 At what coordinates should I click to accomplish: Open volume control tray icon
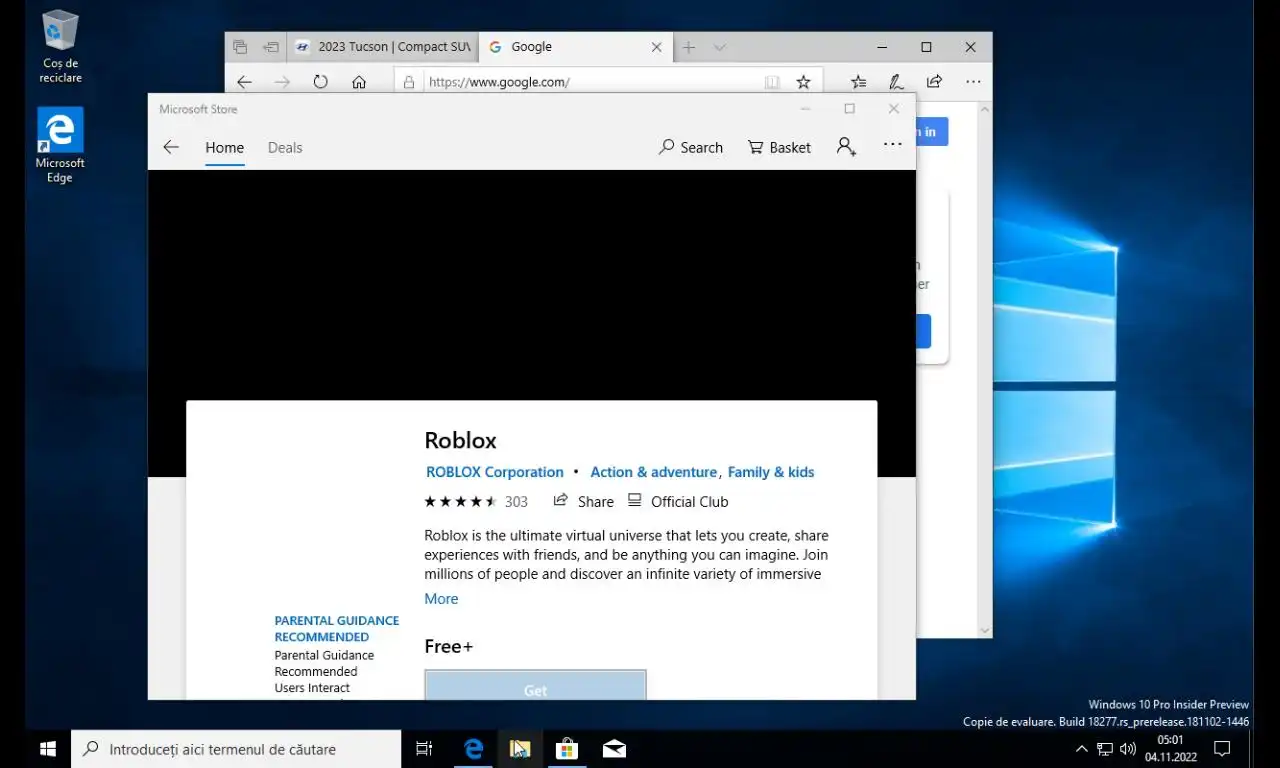[x=1128, y=748]
